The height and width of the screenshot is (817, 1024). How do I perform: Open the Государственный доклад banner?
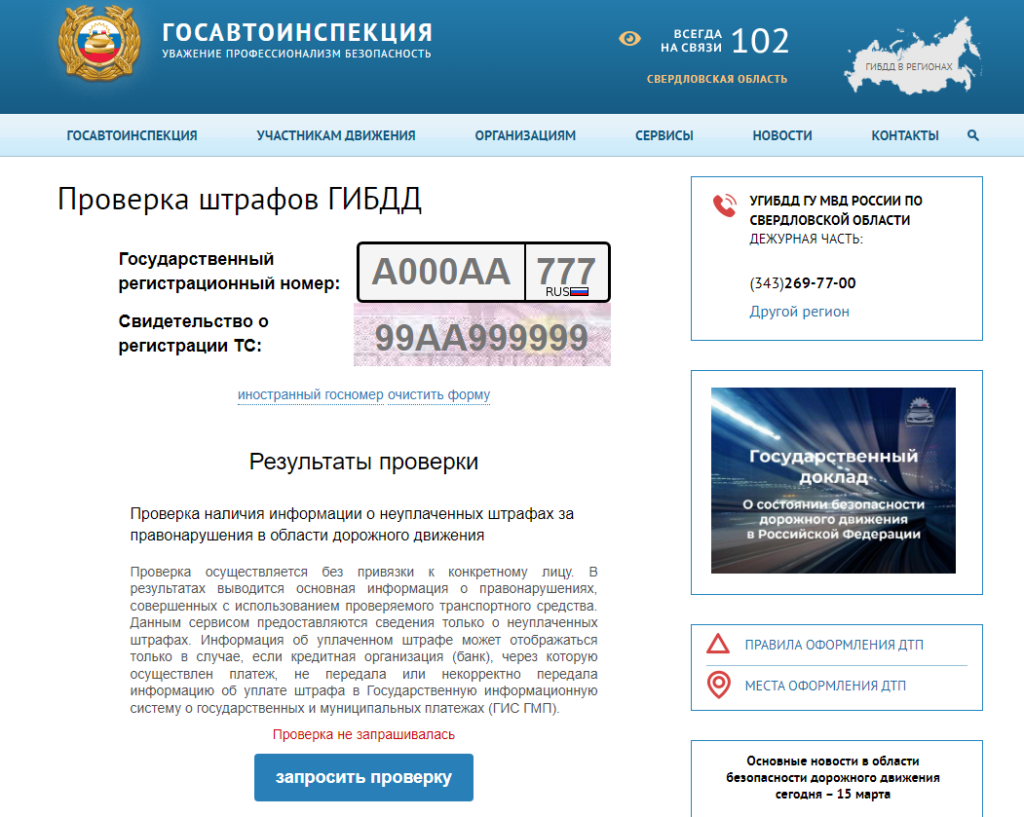tap(833, 480)
